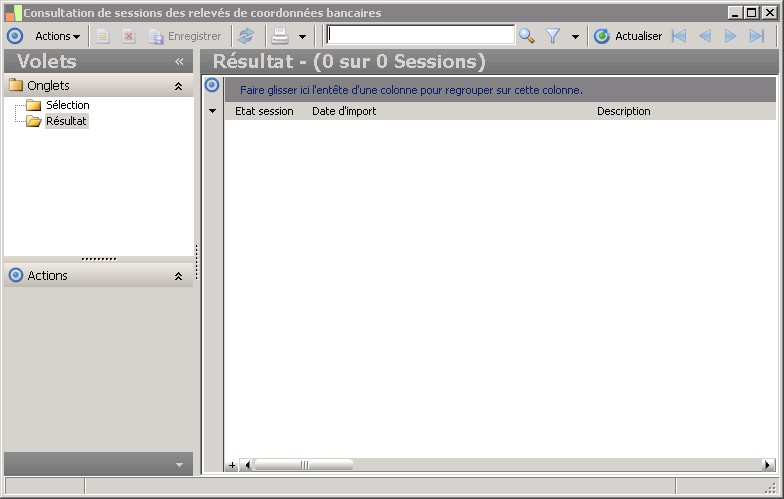The height and width of the screenshot is (499, 784).
Task: Open the Actions menu in toolbar
Action: pos(57,36)
